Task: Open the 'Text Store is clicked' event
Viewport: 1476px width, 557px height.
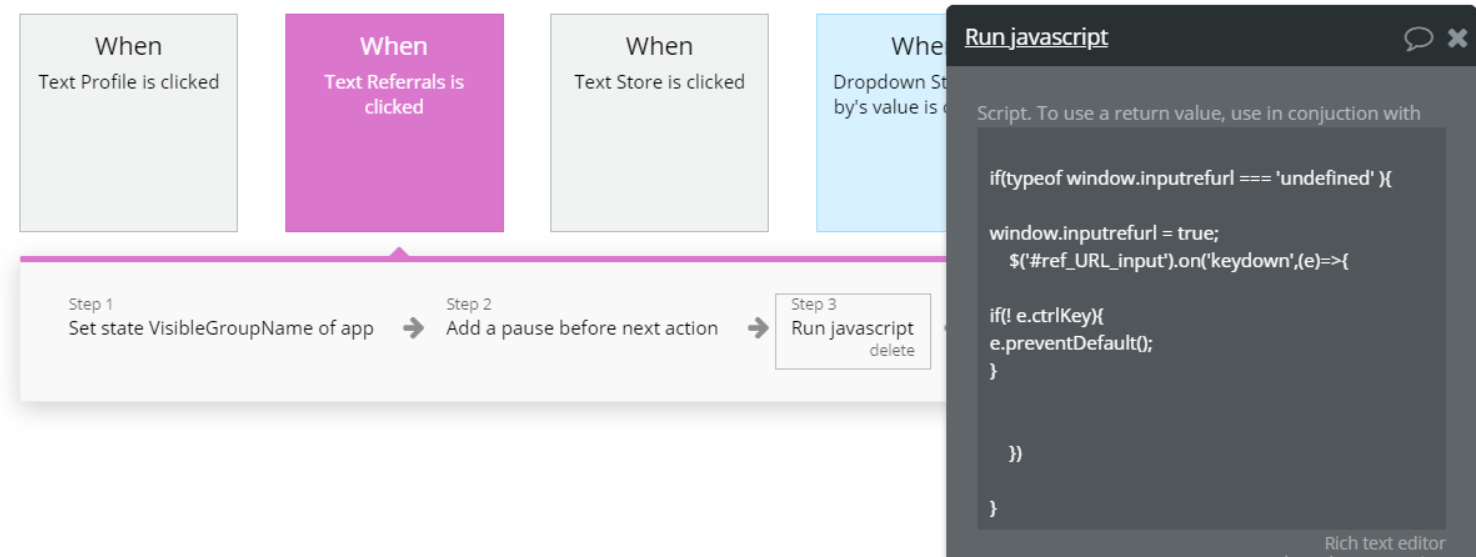Action: [x=659, y=123]
